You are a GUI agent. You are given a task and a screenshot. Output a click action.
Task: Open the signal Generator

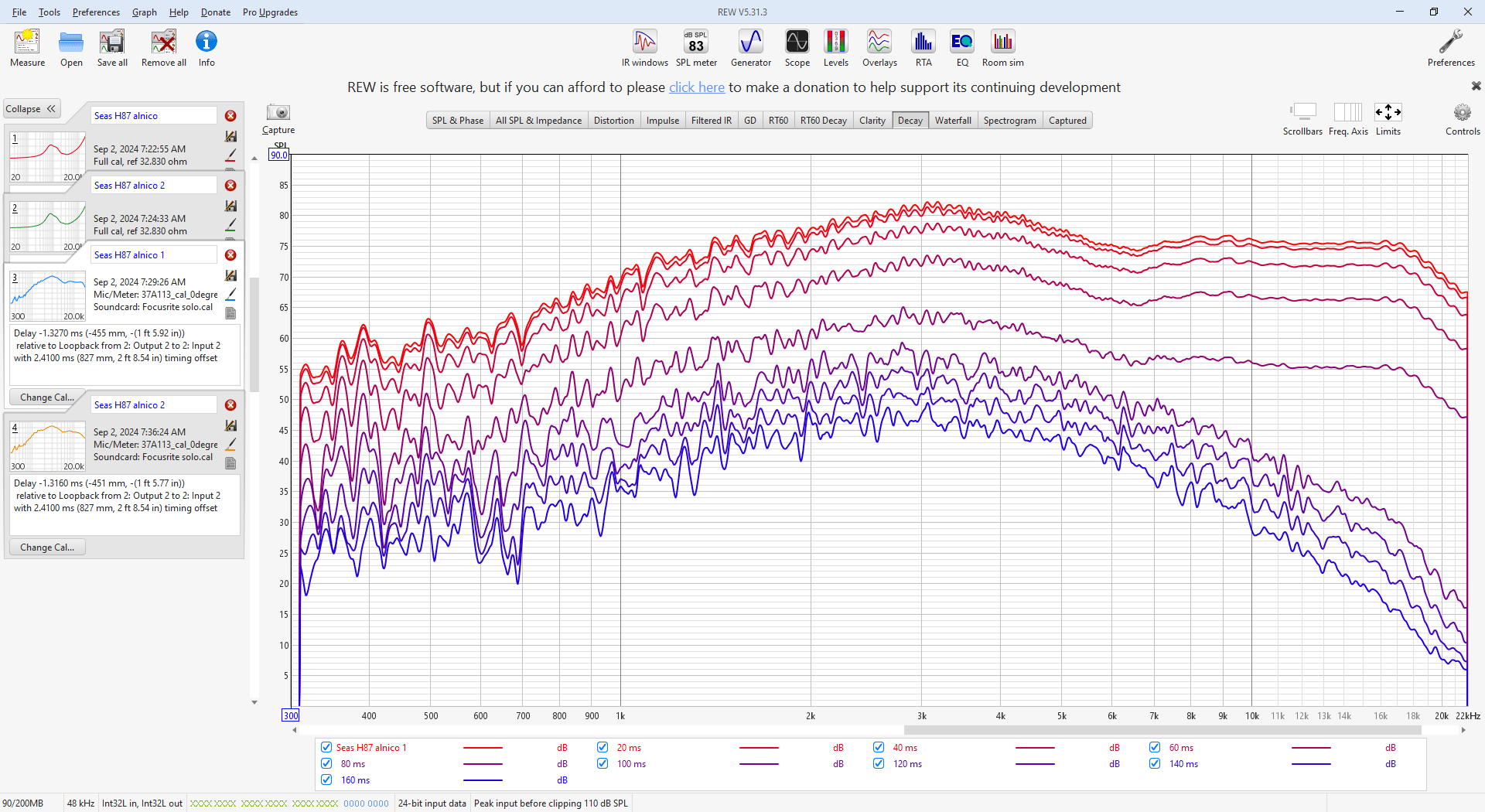coord(751,48)
